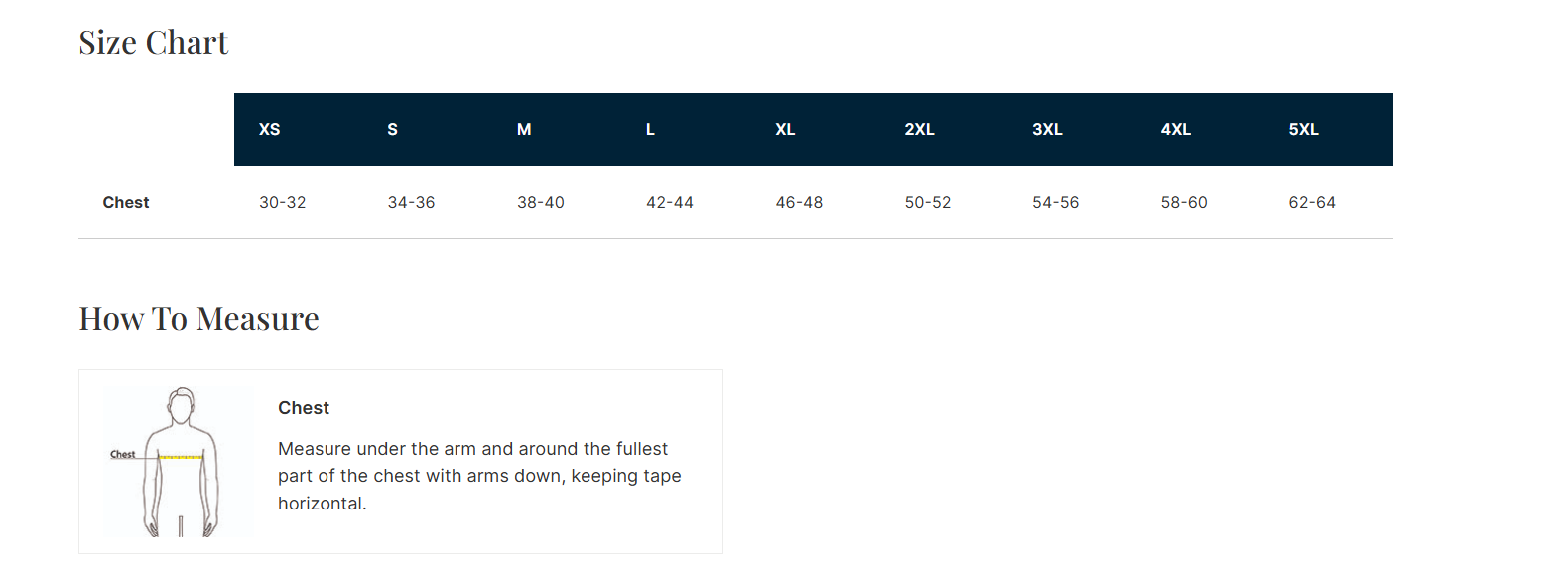
Task: Click the S size column header
Action: (x=392, y=130)
